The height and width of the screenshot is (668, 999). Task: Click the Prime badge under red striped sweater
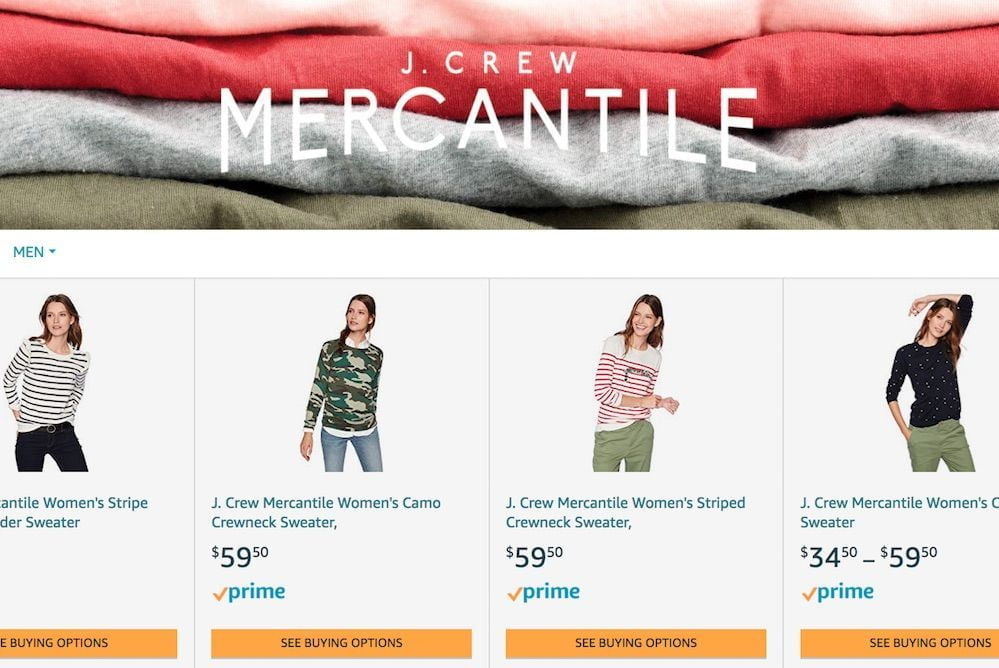(543, 593)
